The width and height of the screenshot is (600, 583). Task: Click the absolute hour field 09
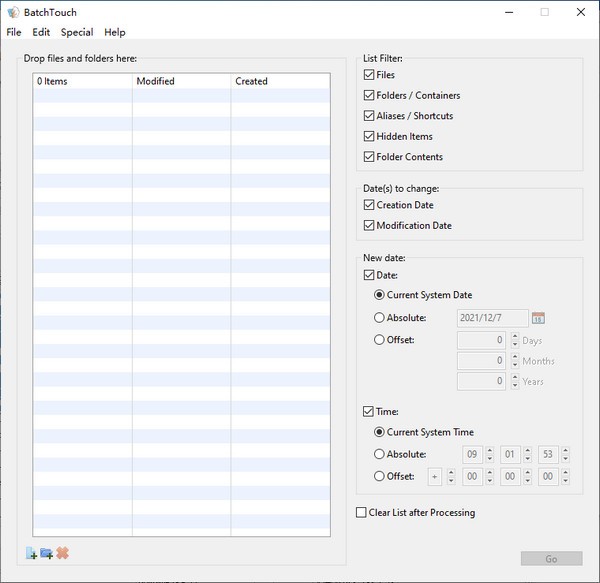tap(472, 454)
